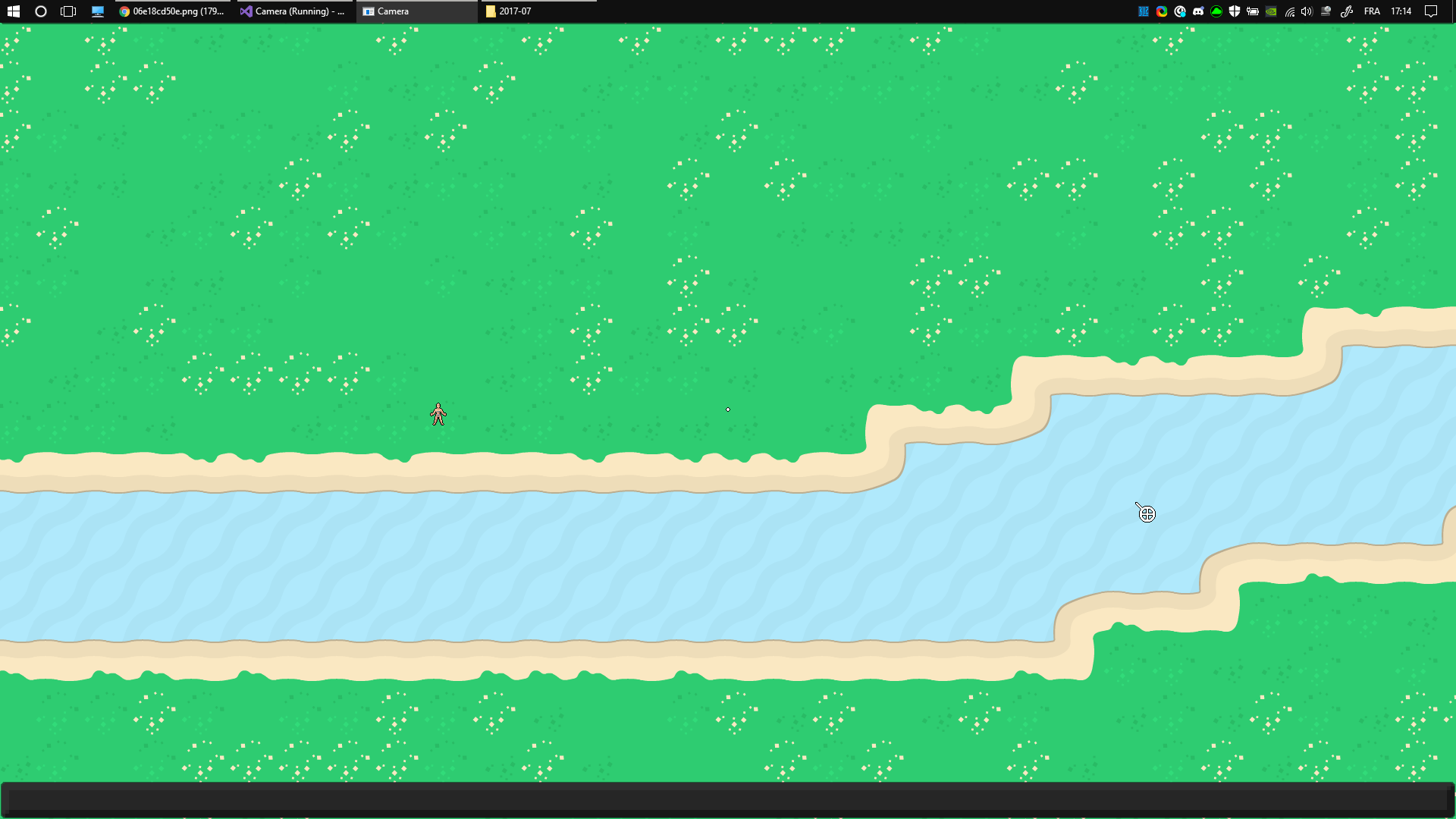Switch to Visual Studio Camera (Running) window

[293, 11]
